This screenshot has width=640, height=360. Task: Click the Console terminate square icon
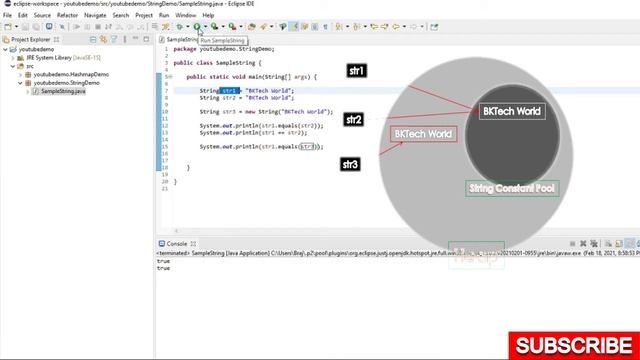click(x=572, y=244)
